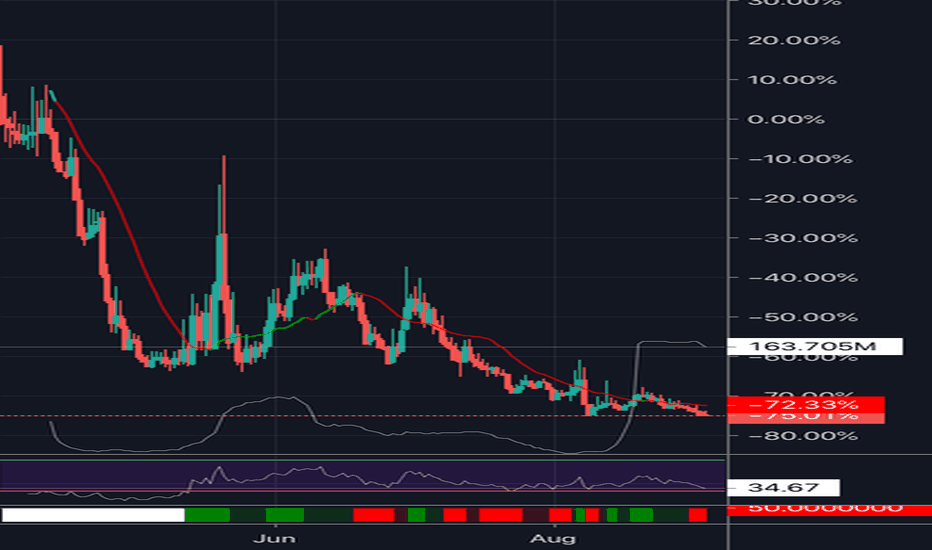Screen dimensions: 932x550
Task: Click the 20.00% axis label
Action: pos(794,40)
